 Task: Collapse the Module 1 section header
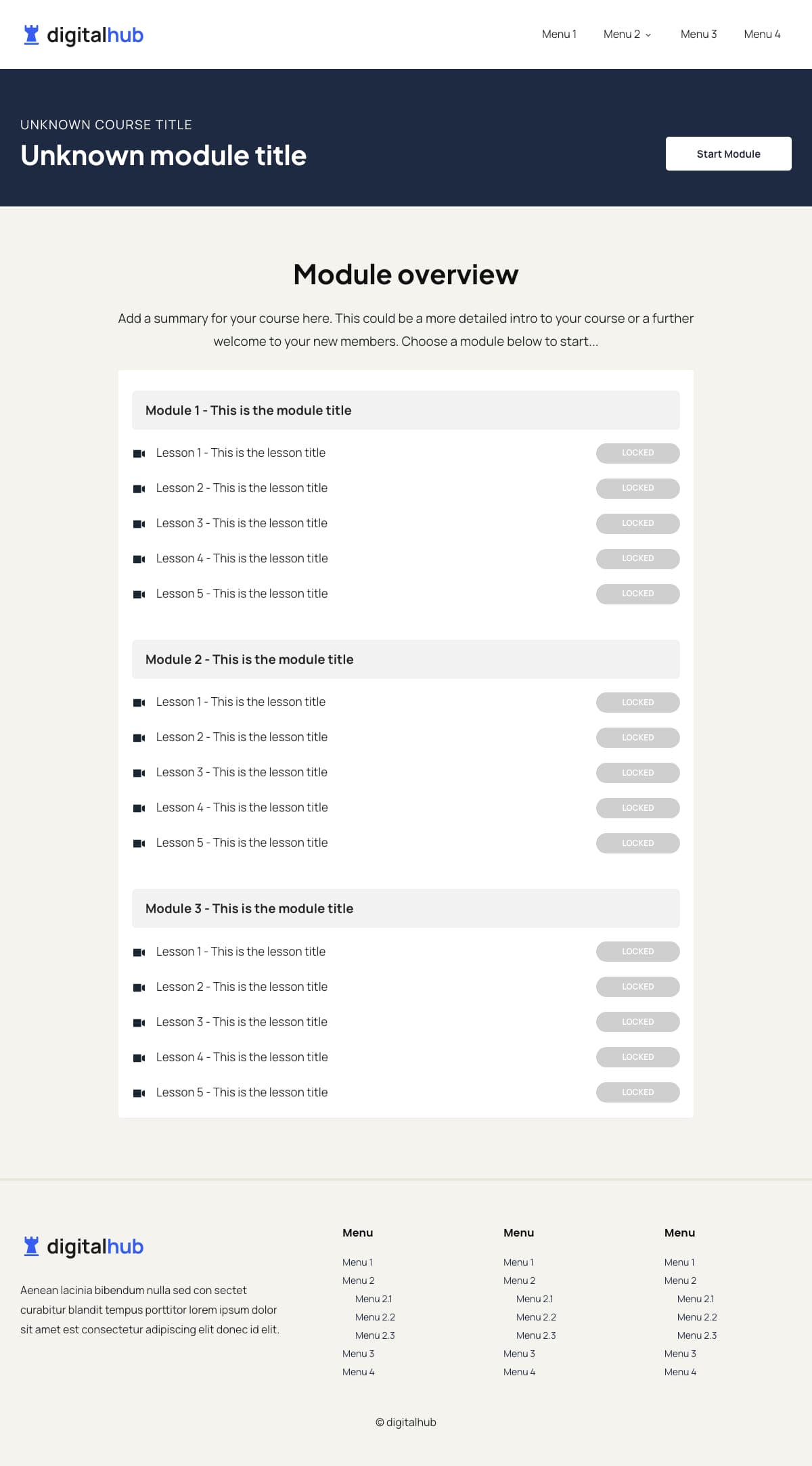click(x=405, y=410)
